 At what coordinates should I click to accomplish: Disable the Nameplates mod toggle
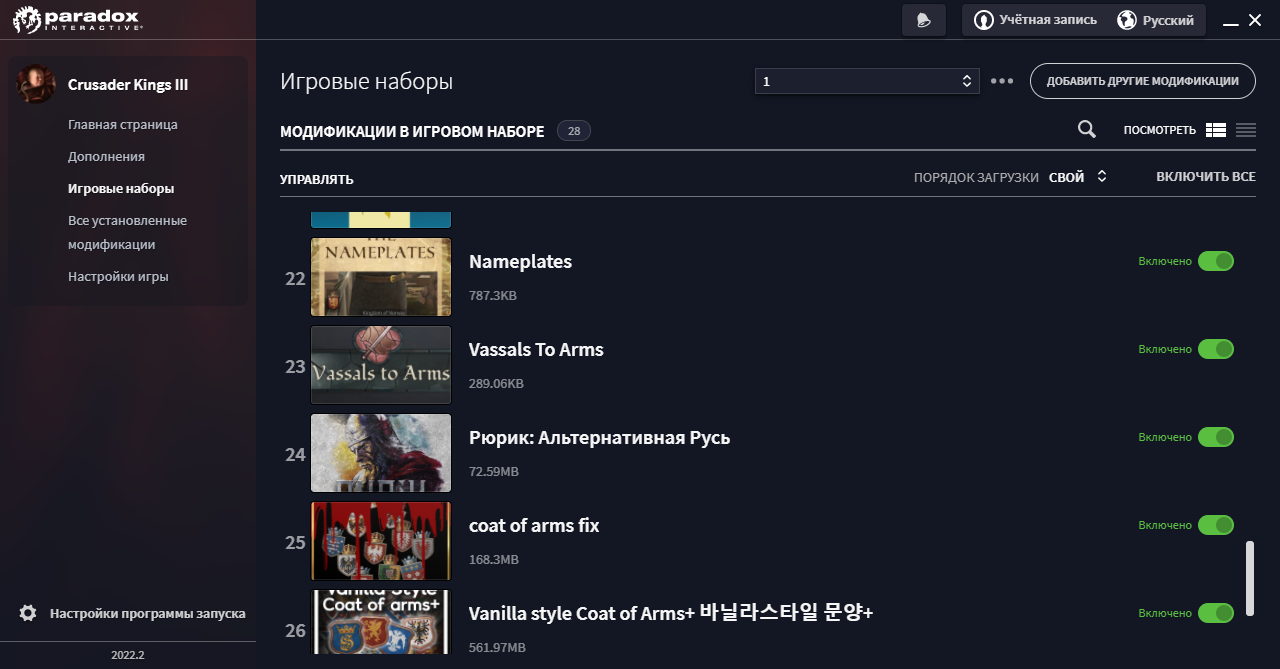pos(1216,261)
